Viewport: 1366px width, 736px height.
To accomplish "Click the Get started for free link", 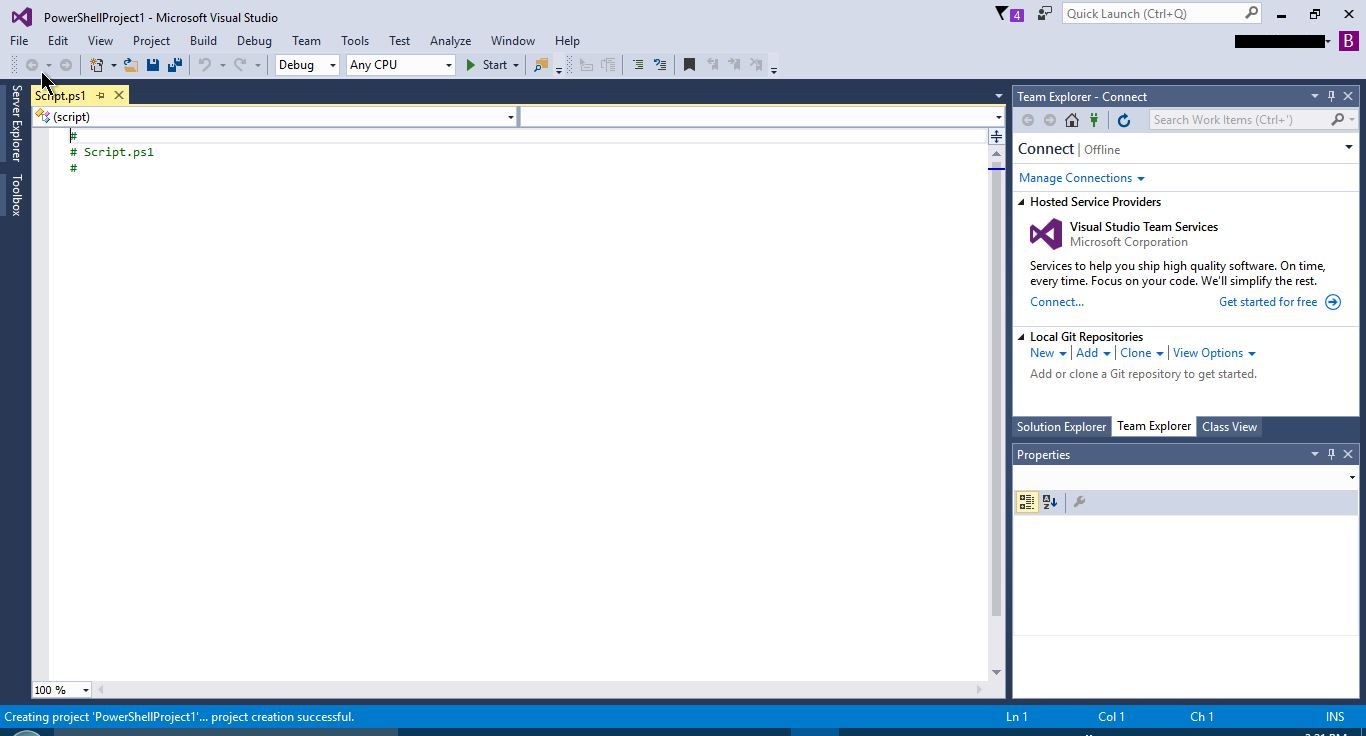I will [x=1267, y=302].
